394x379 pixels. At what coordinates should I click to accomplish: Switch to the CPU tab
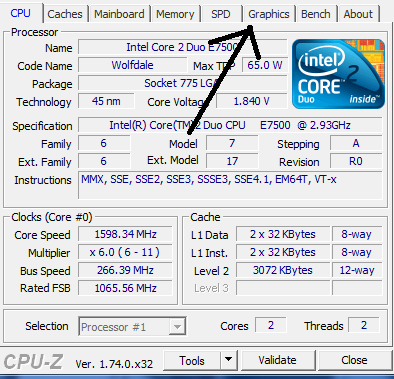click(x=21, y=13)
